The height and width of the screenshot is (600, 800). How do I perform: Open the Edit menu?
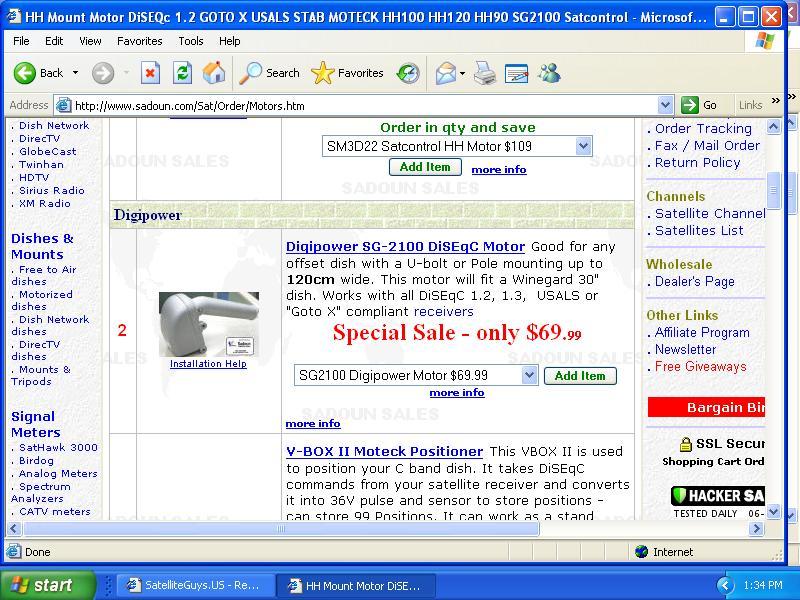pyautogui.click(x=54, y=41)
